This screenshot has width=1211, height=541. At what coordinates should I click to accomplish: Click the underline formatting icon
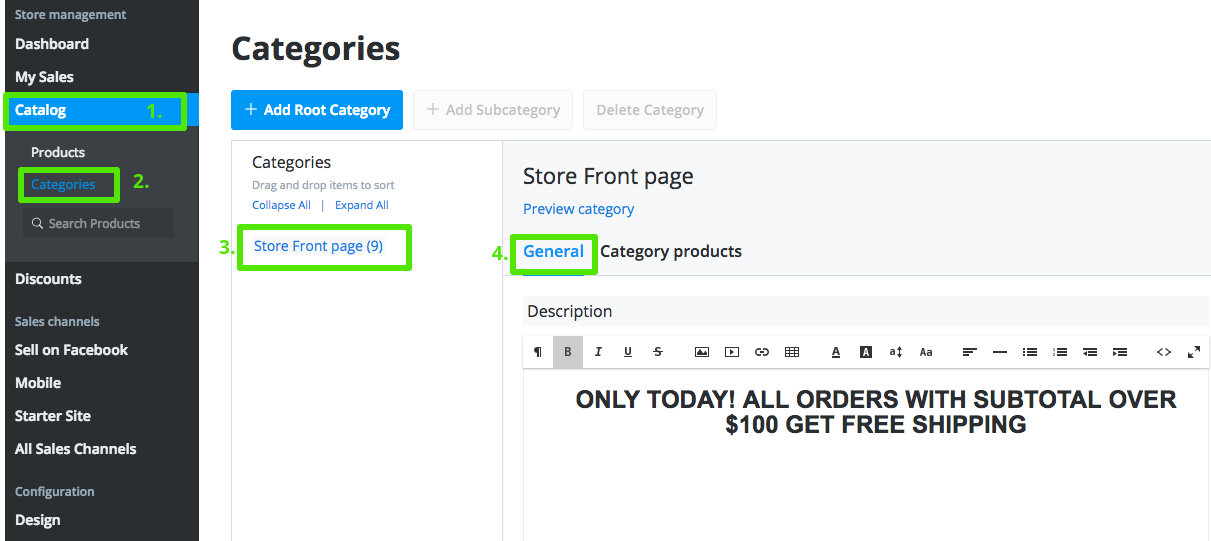[x=628, y=352]
